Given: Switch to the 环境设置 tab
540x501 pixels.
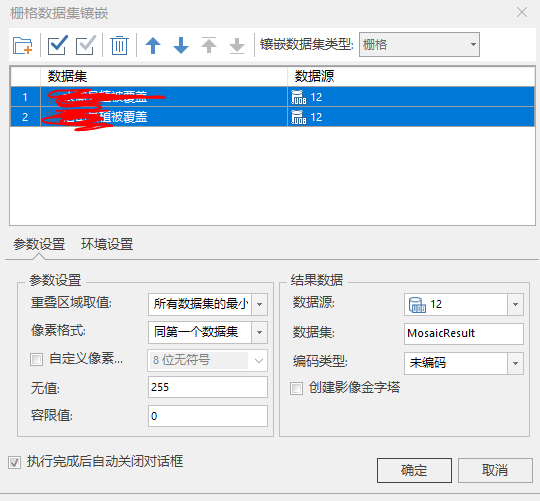Looking at the screenshot, I should (107, 244).
